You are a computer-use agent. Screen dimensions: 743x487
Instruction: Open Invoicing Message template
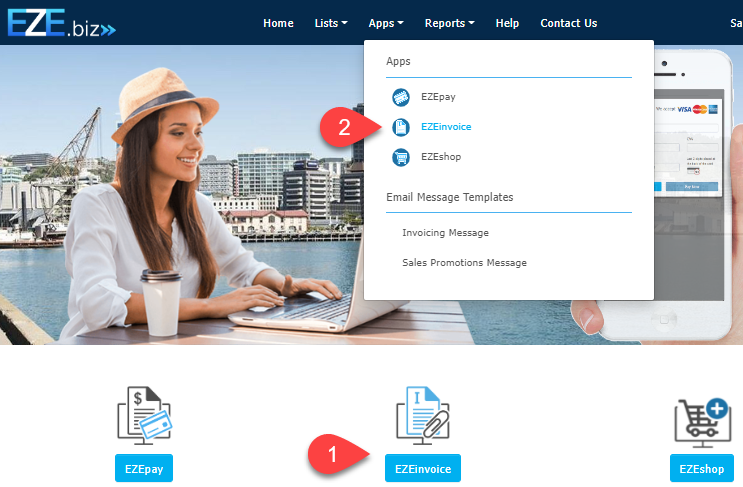click(x=445, y=233)
